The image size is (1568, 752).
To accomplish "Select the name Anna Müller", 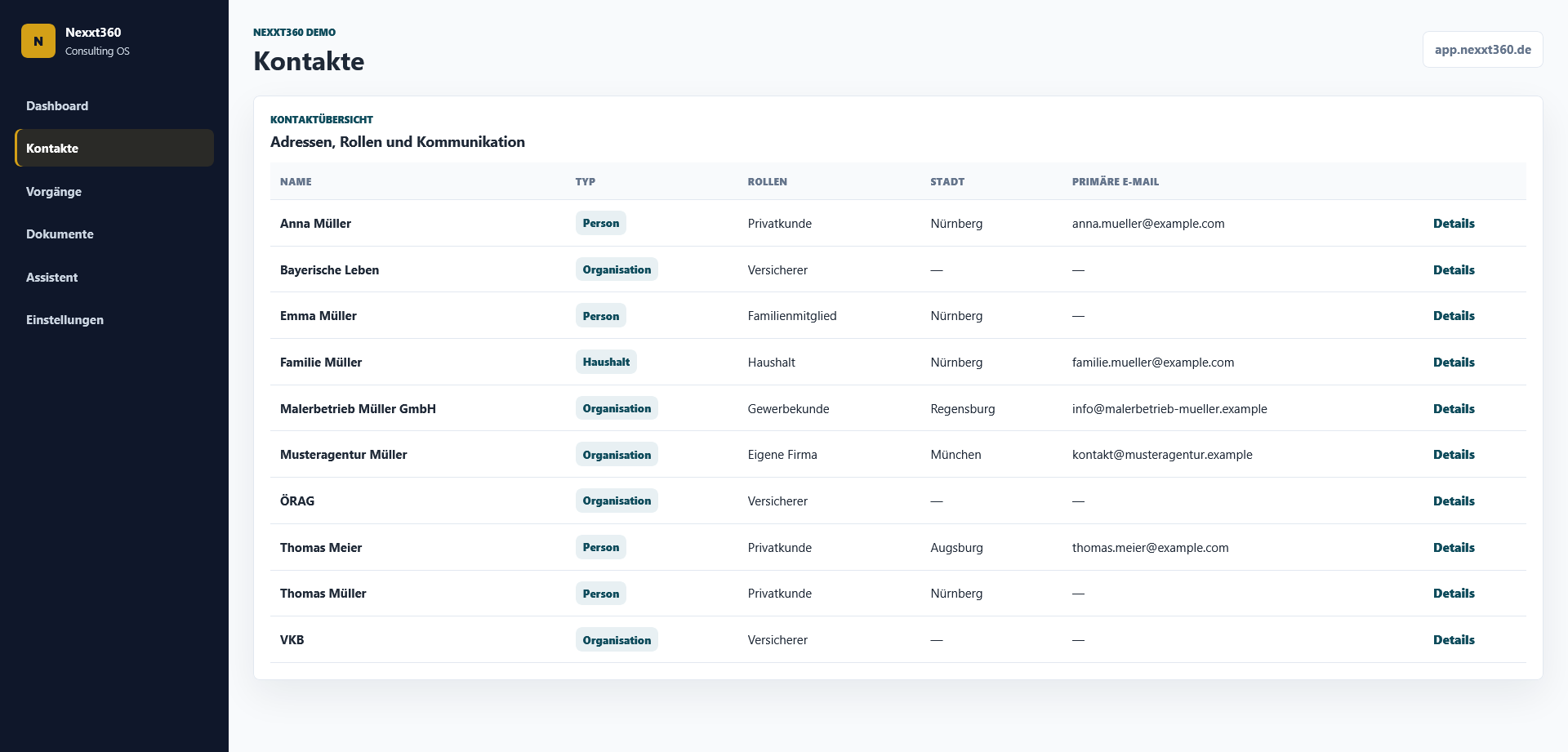I will (315, 224).
